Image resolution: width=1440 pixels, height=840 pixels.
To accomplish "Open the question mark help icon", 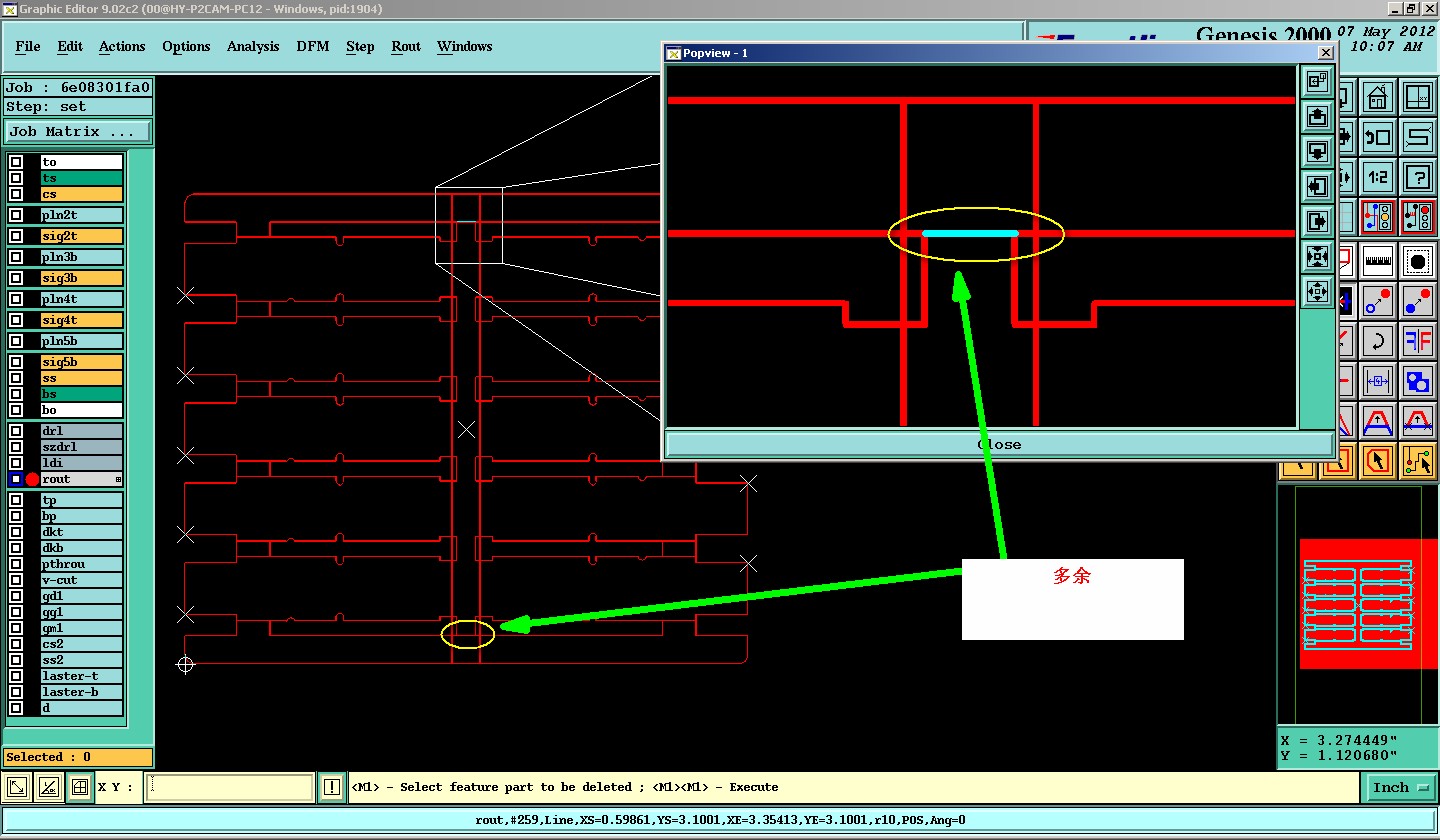I will tap(1417, 177).
